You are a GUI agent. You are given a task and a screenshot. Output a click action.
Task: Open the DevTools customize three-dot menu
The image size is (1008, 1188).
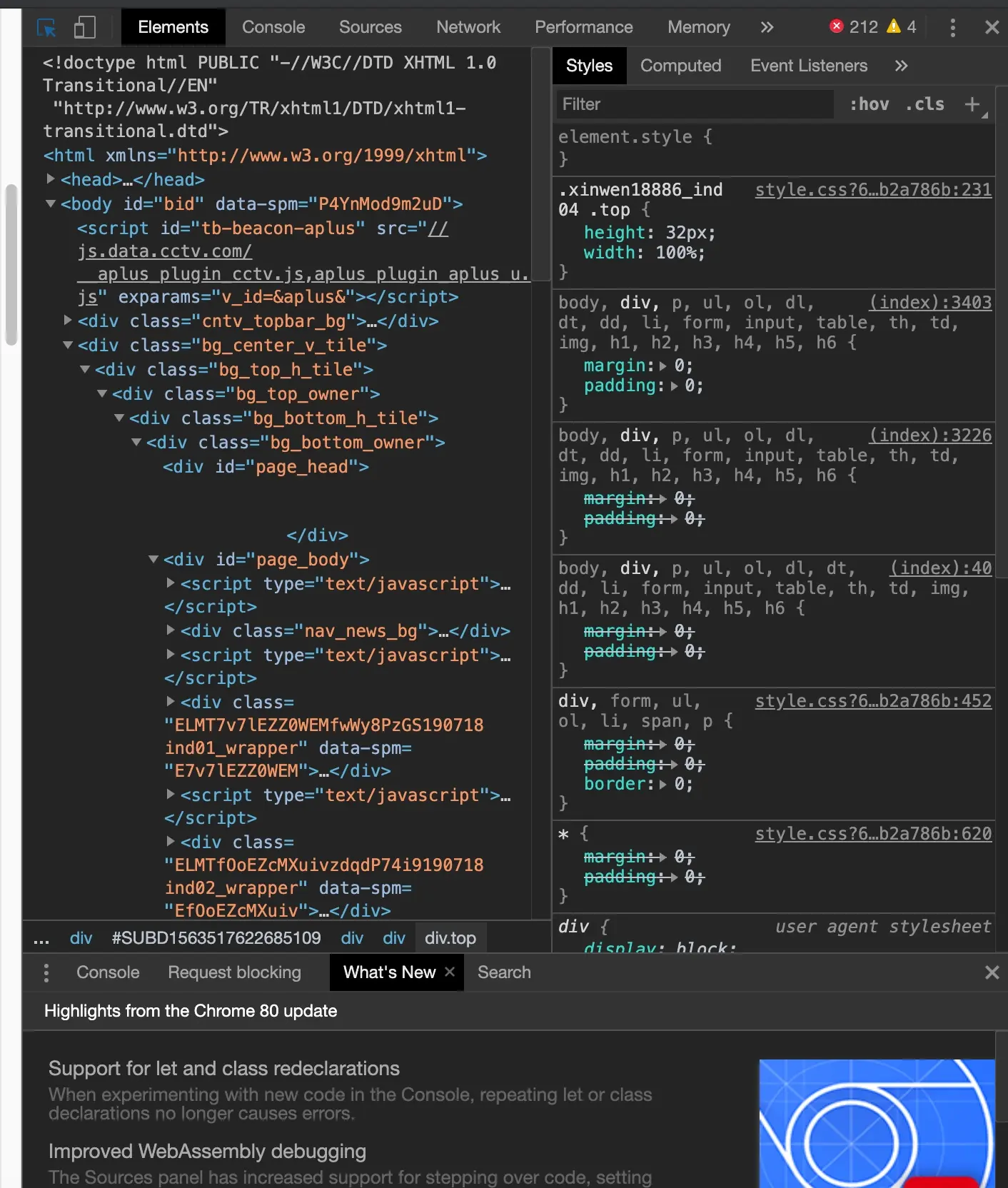point(952,28)
